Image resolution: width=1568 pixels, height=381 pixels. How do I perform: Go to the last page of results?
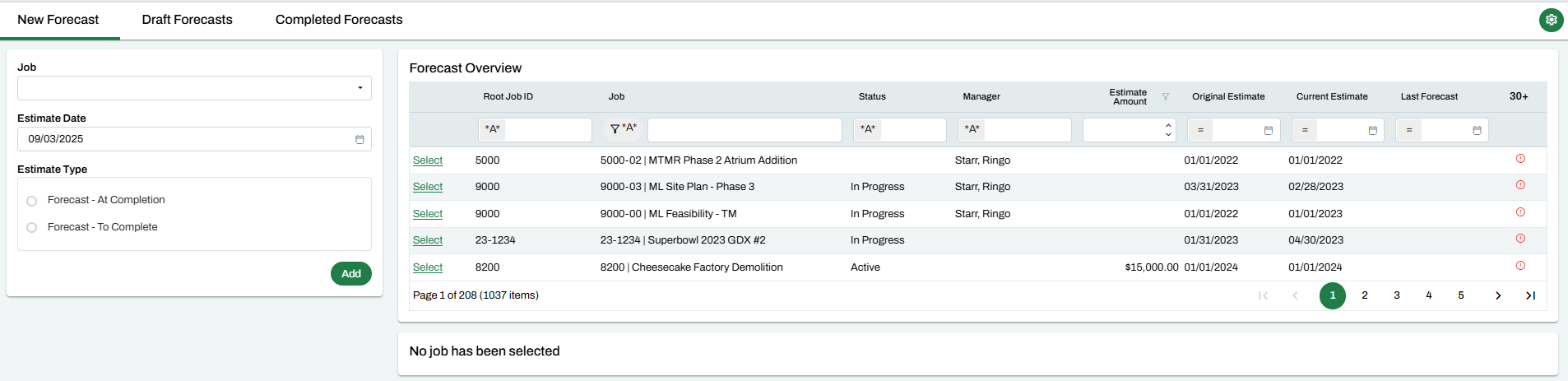tap(1530, 295)
